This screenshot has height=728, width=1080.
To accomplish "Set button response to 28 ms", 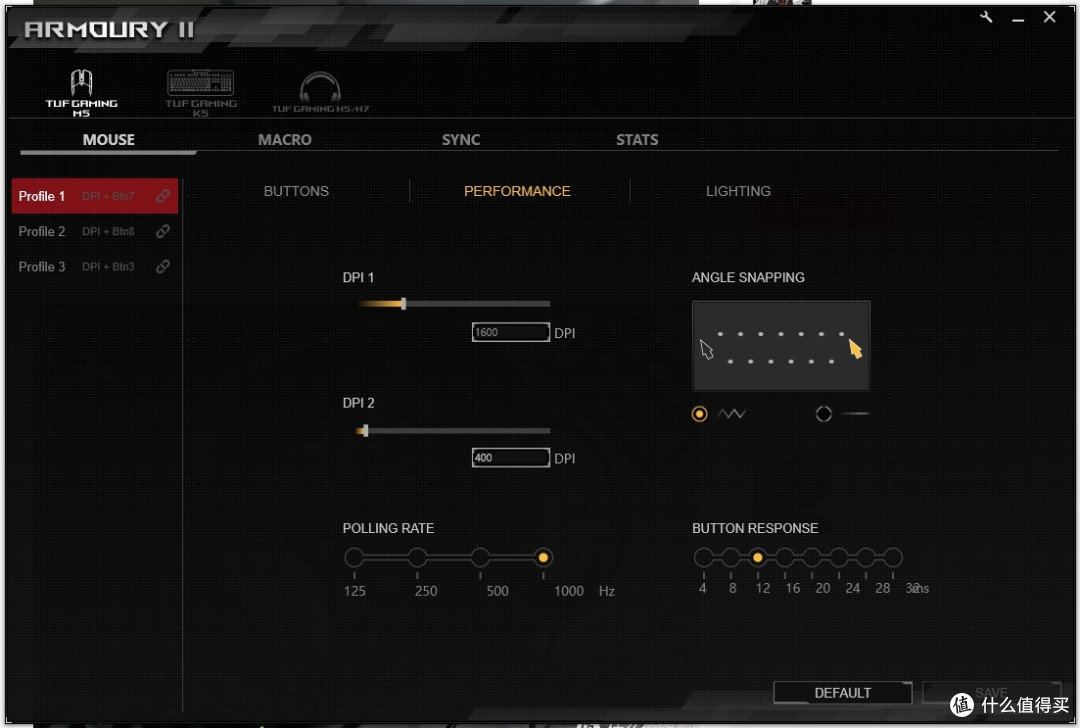I will (x=866, y=557).
